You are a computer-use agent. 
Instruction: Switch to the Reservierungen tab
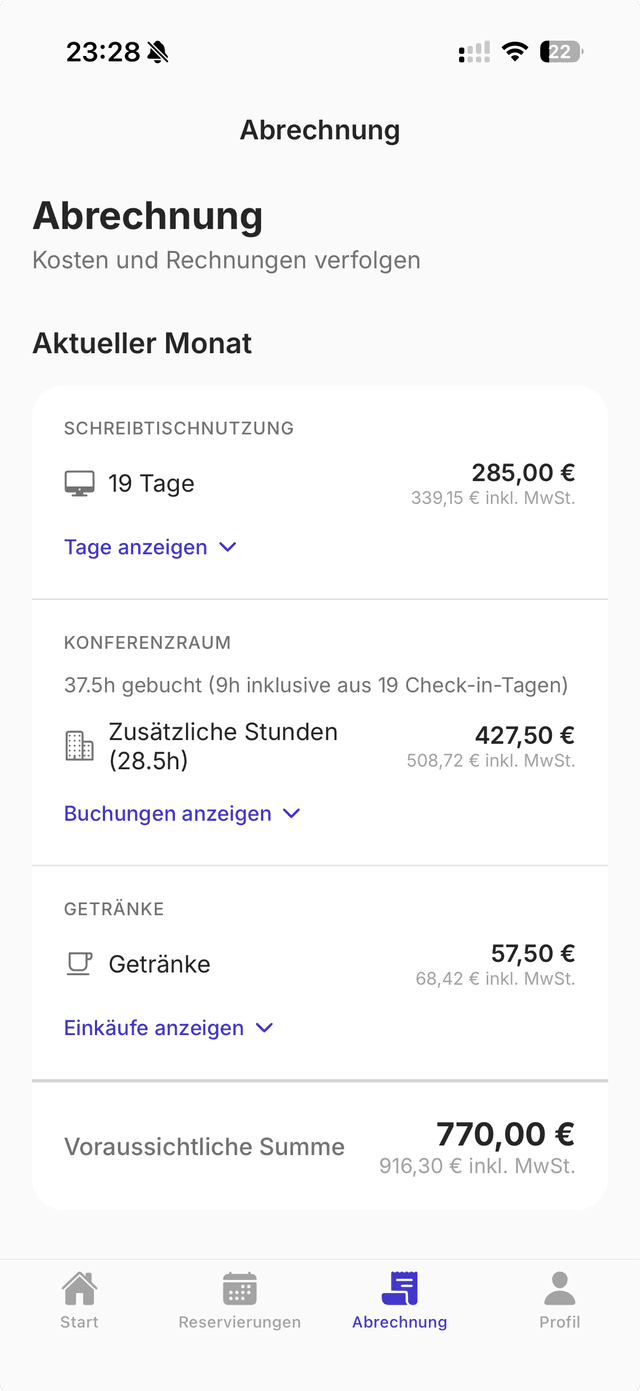coord(239,1300)
